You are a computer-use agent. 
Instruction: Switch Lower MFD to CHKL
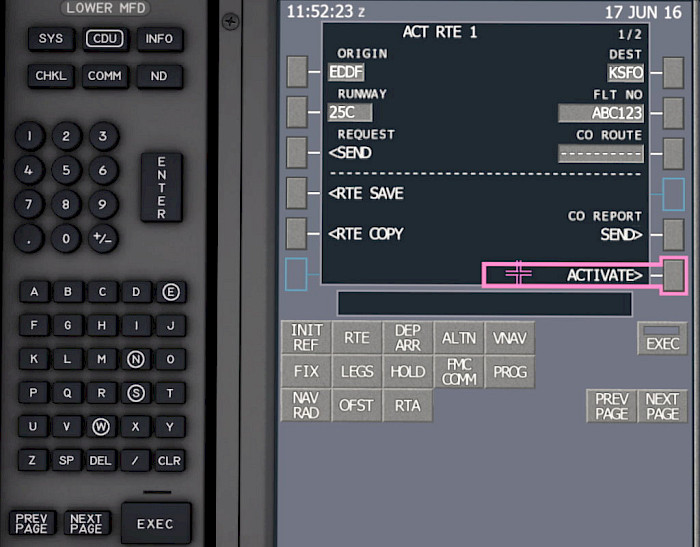pyautogui.click(x=50, y=76)
